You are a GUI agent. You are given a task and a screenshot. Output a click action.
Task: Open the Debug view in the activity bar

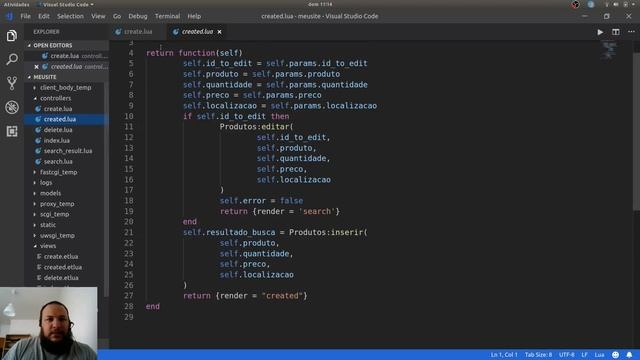(x=12, y=107)
